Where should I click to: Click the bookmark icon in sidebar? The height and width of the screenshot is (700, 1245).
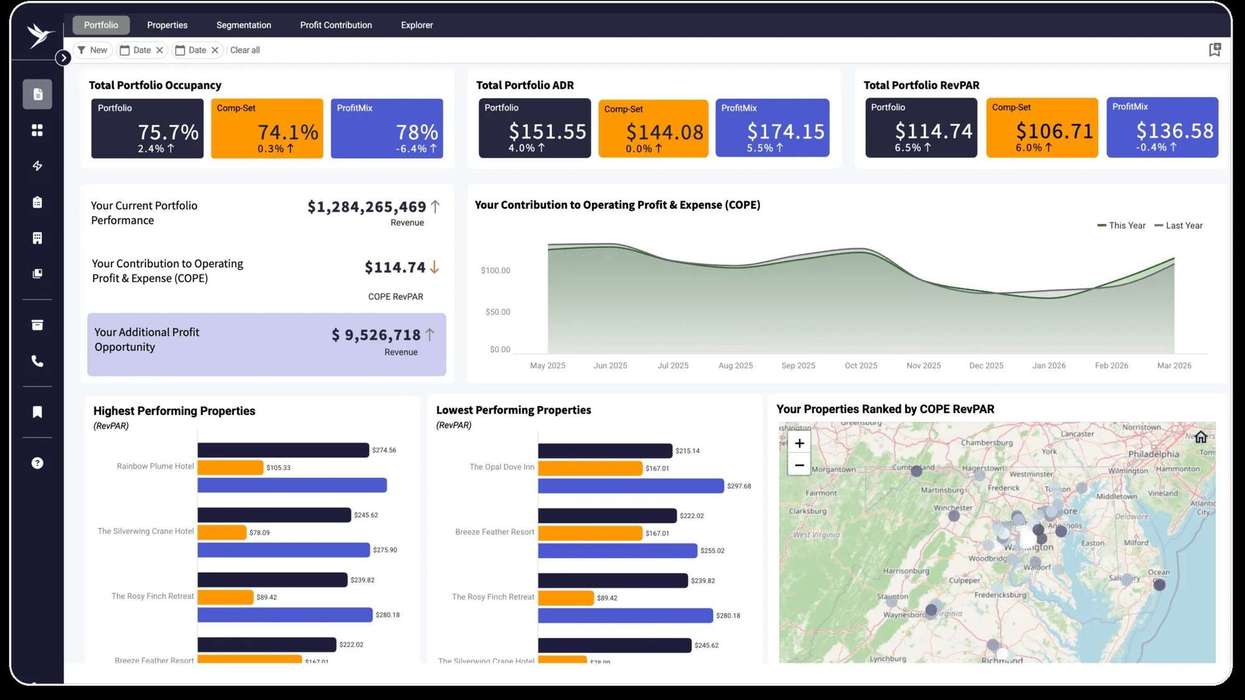point(37,412)
